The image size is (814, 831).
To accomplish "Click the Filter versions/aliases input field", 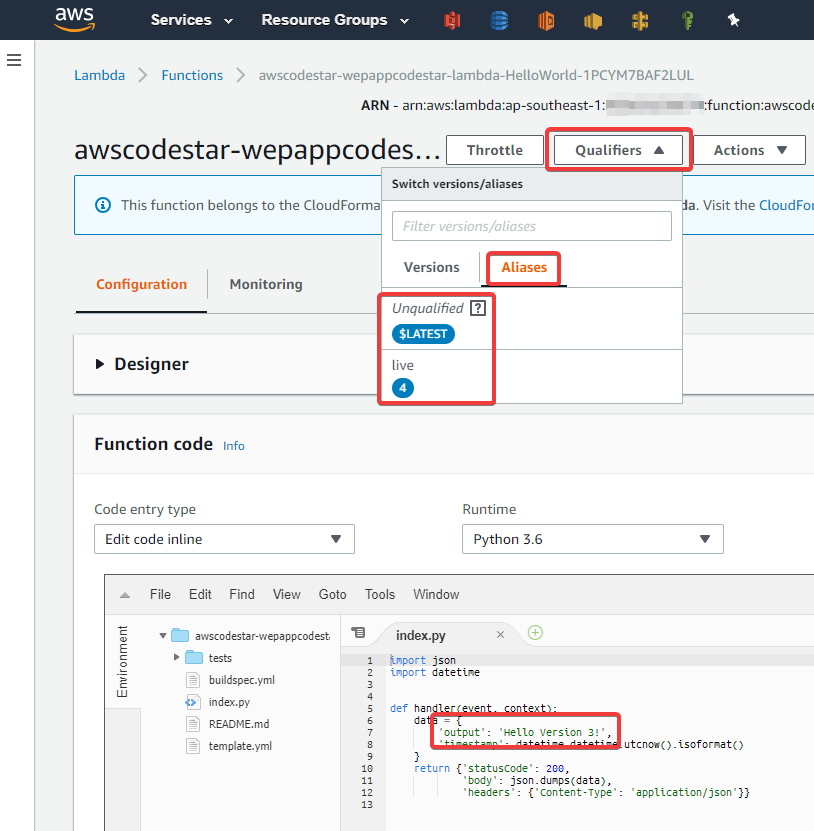I will click(x=532, y=226).
